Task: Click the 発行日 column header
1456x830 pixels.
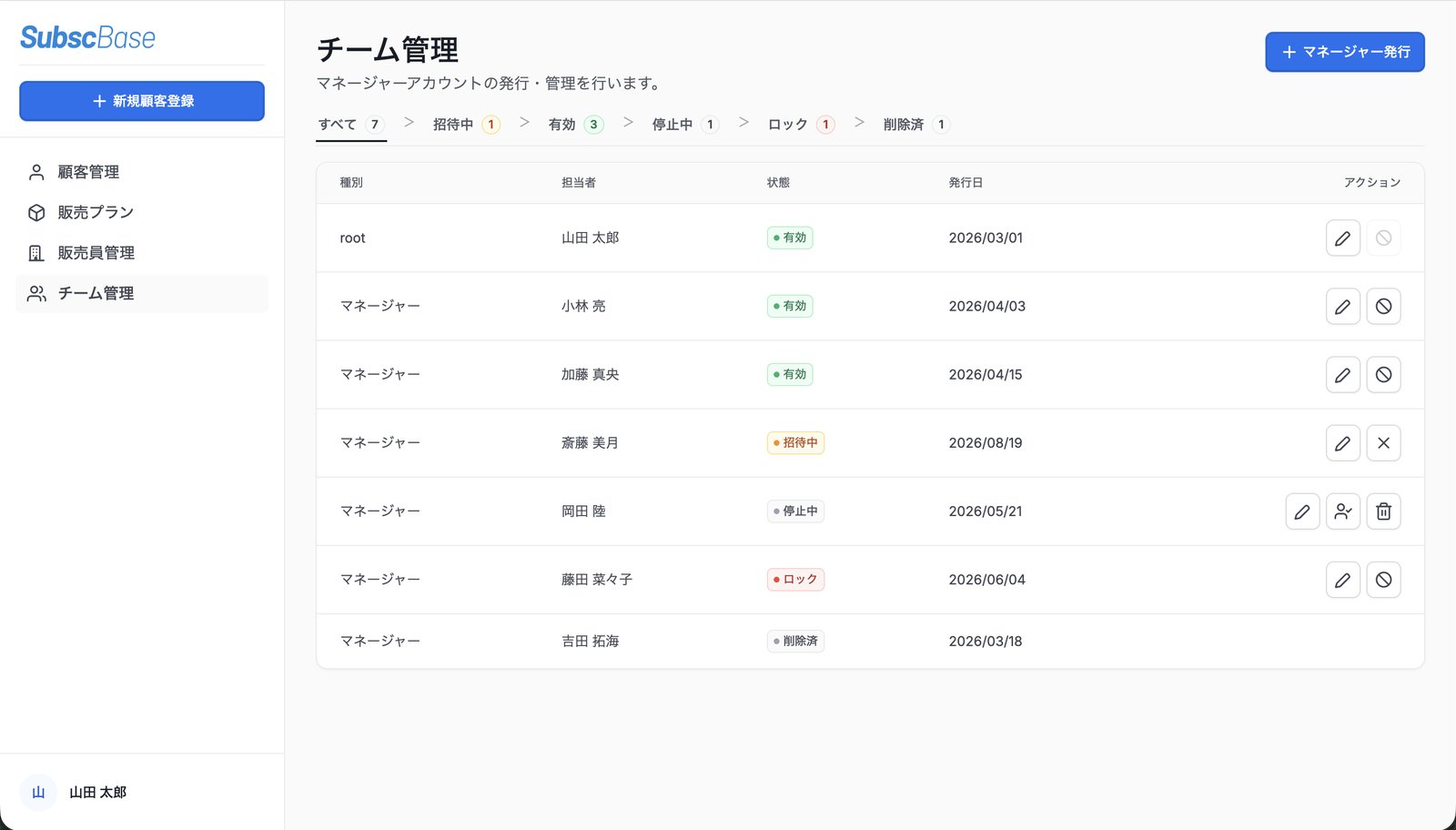Action: (x=966, y=183)
